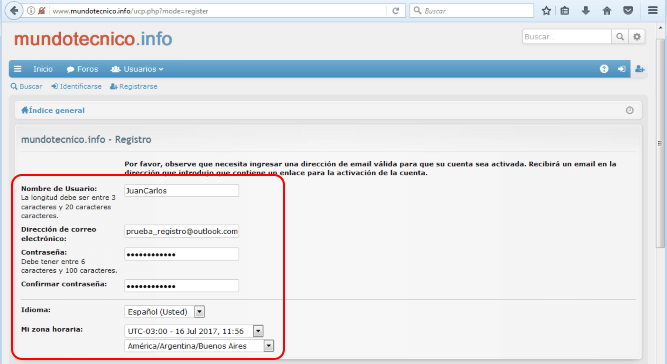
Task: Click the register user icon in navbar
Action: pos(640,69)
